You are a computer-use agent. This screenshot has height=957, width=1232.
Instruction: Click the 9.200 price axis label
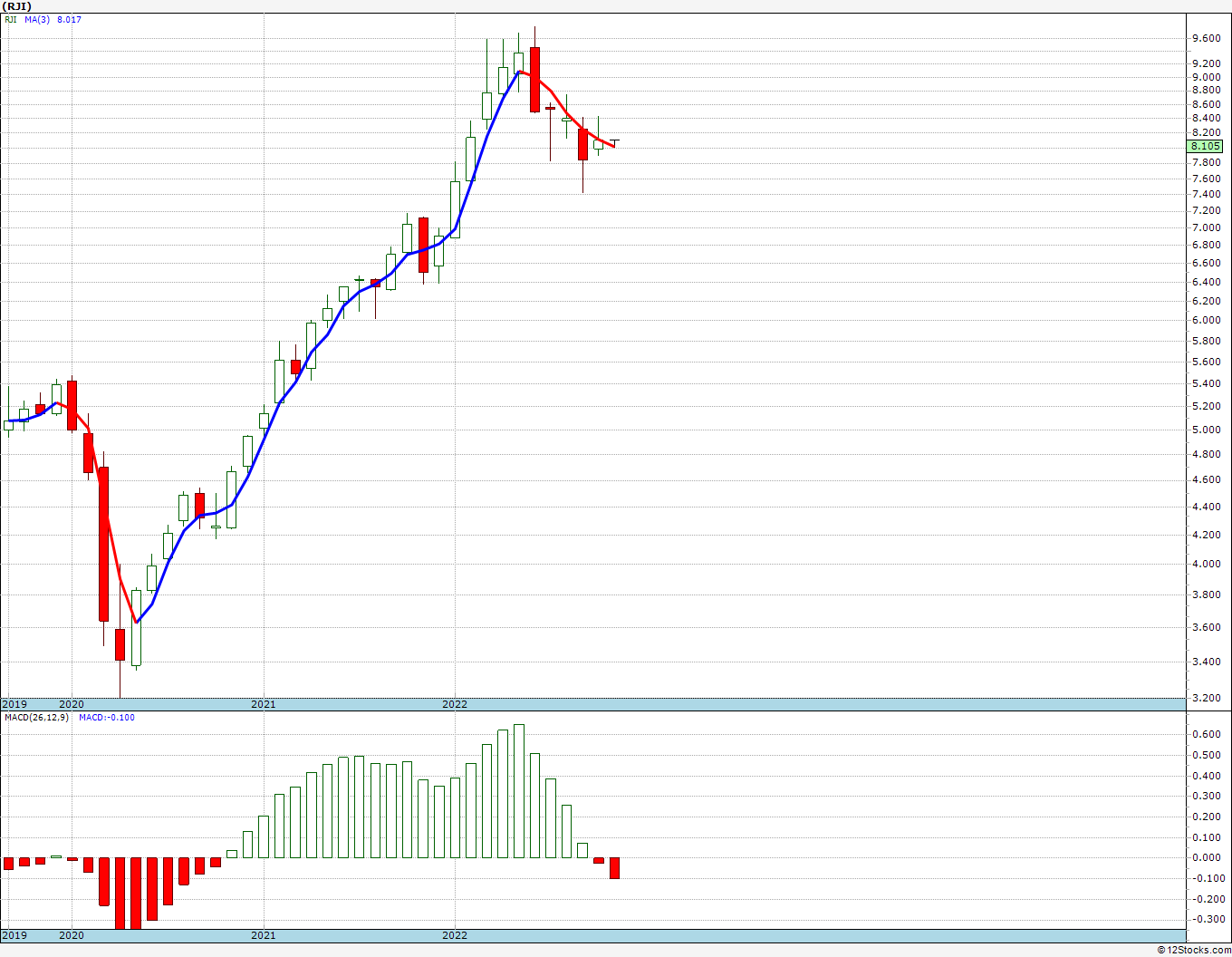click(x=1206, y=63)
